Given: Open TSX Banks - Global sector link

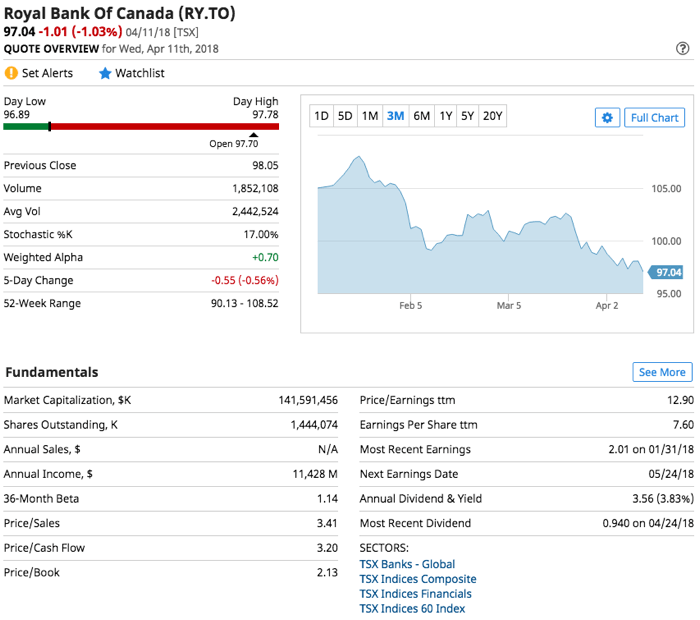Looking at the screenshot, I should click(407, 564).
